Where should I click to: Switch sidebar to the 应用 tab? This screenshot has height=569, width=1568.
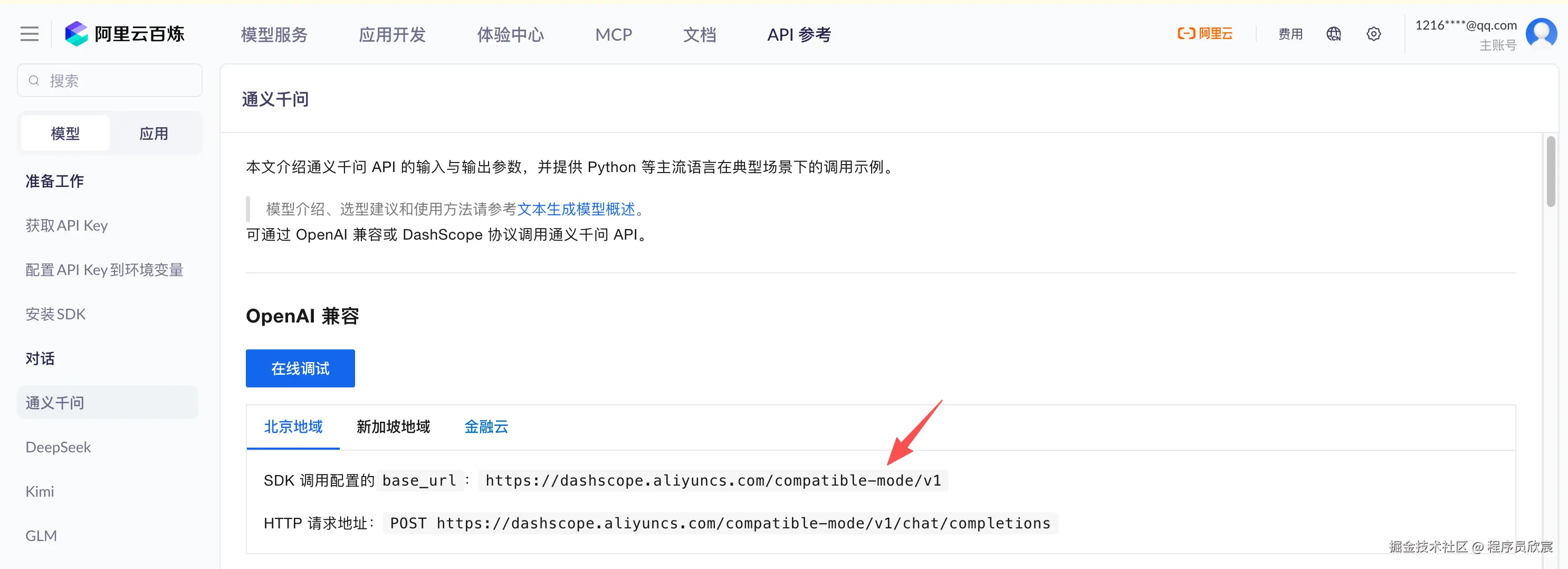154,134
